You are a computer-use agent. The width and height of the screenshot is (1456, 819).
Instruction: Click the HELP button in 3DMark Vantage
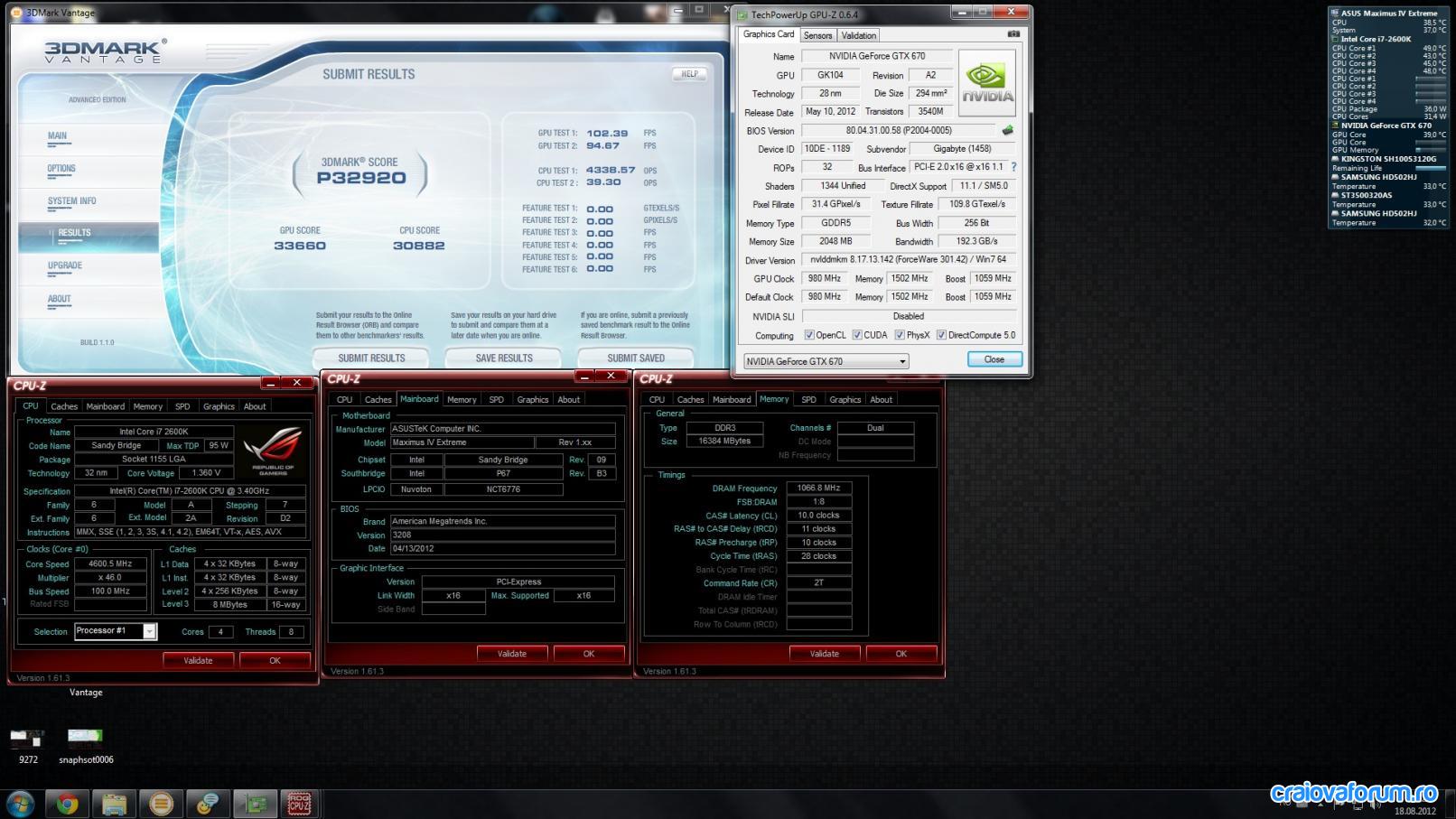pyautogui.click(x=689, y=74)
